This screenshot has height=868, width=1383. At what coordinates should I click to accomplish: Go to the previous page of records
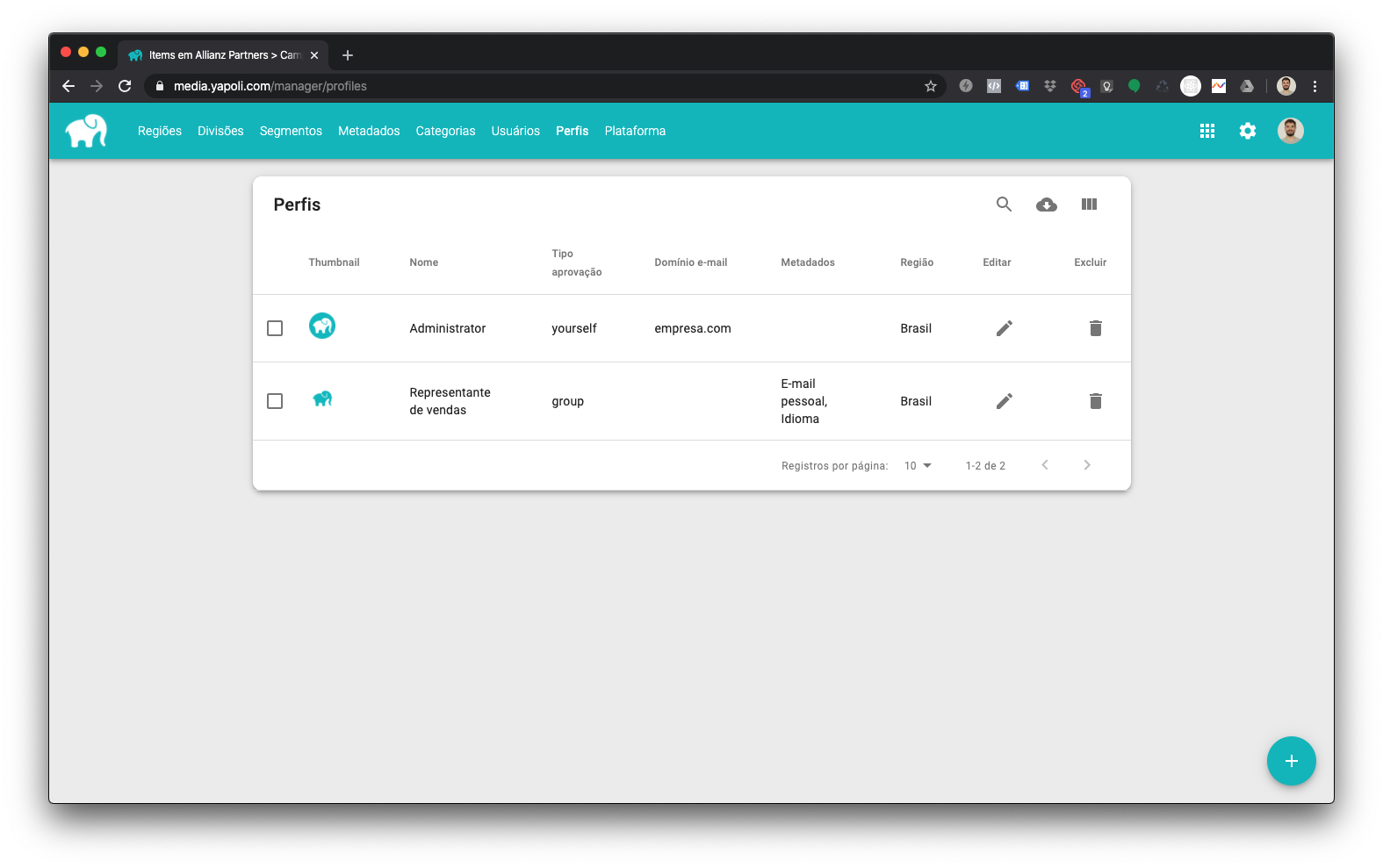tap(1045, 465)
